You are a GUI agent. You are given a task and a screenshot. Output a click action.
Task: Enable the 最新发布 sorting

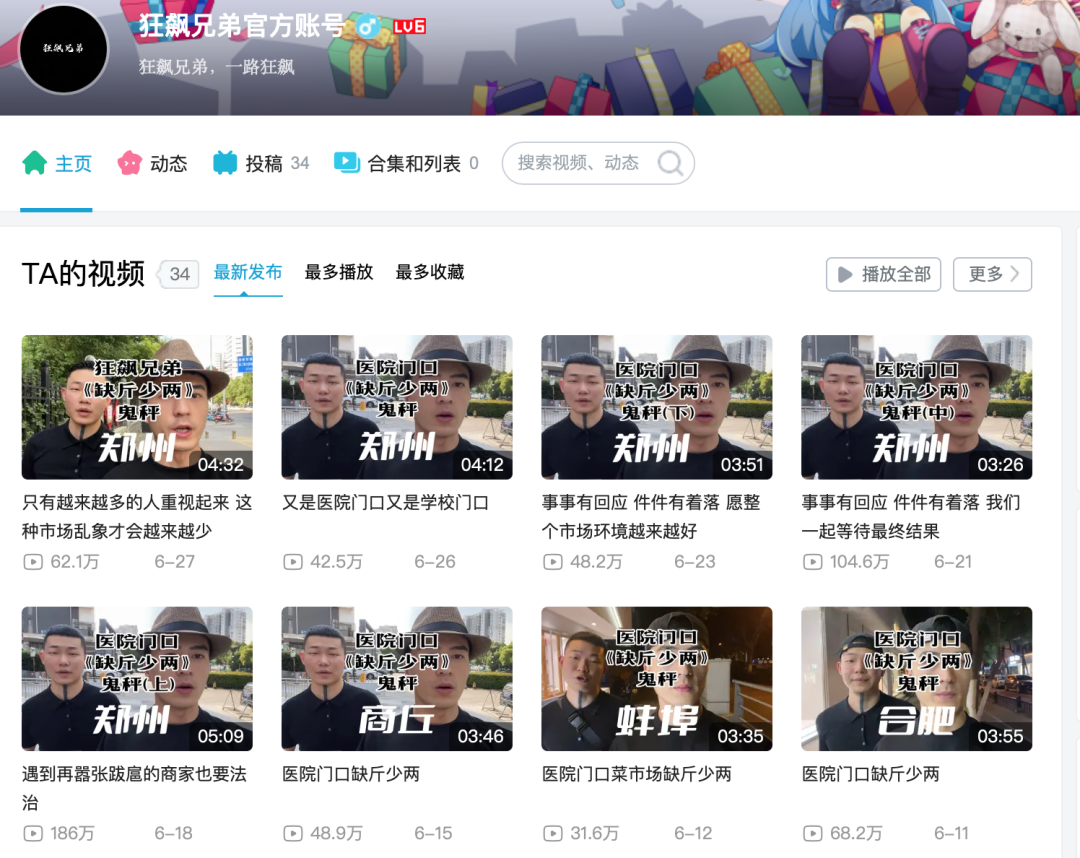click(x=248, y=270)
